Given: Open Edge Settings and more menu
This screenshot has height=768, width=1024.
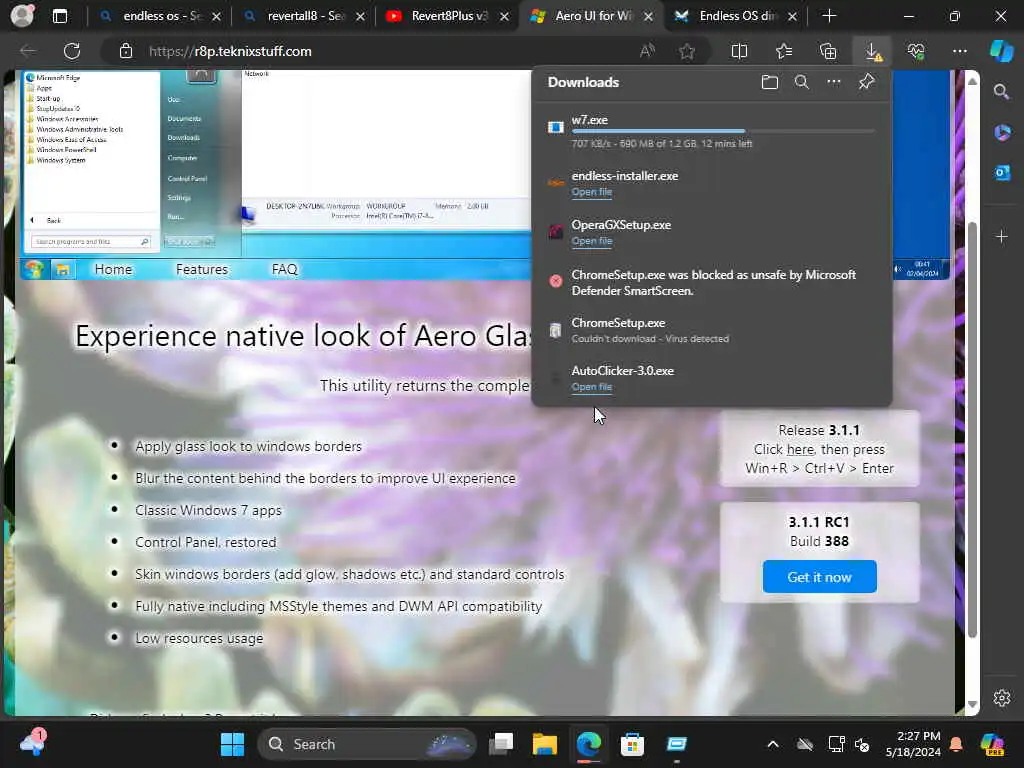Looking at the screenshot, I should tap(959, 51).
